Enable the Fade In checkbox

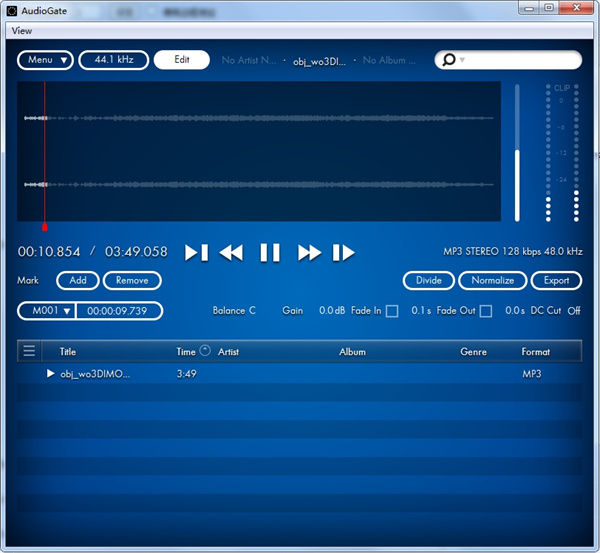pyautogui.click(x=392, y=311)
